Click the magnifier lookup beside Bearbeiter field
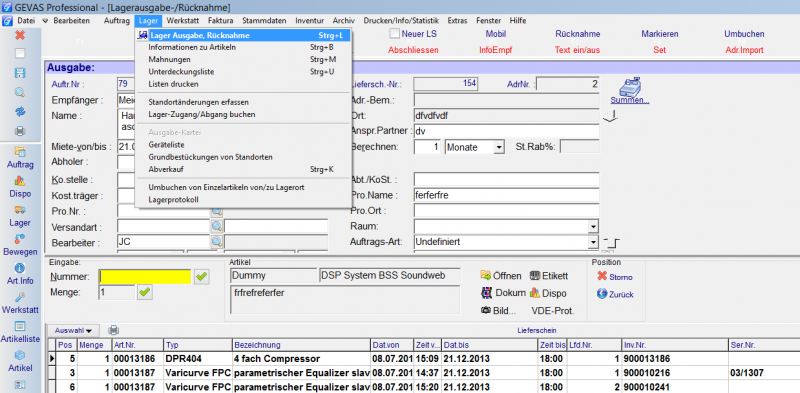Screen dimensions: 800x393 [x=217, y=242]
